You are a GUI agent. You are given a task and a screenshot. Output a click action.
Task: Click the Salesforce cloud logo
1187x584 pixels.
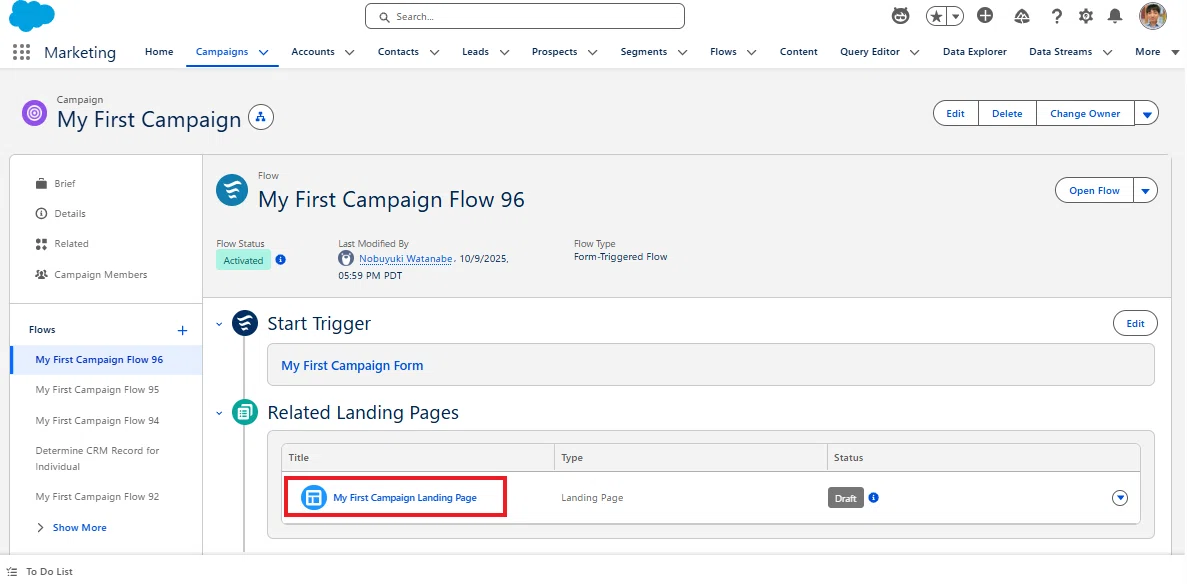click(x=32, y=17)
